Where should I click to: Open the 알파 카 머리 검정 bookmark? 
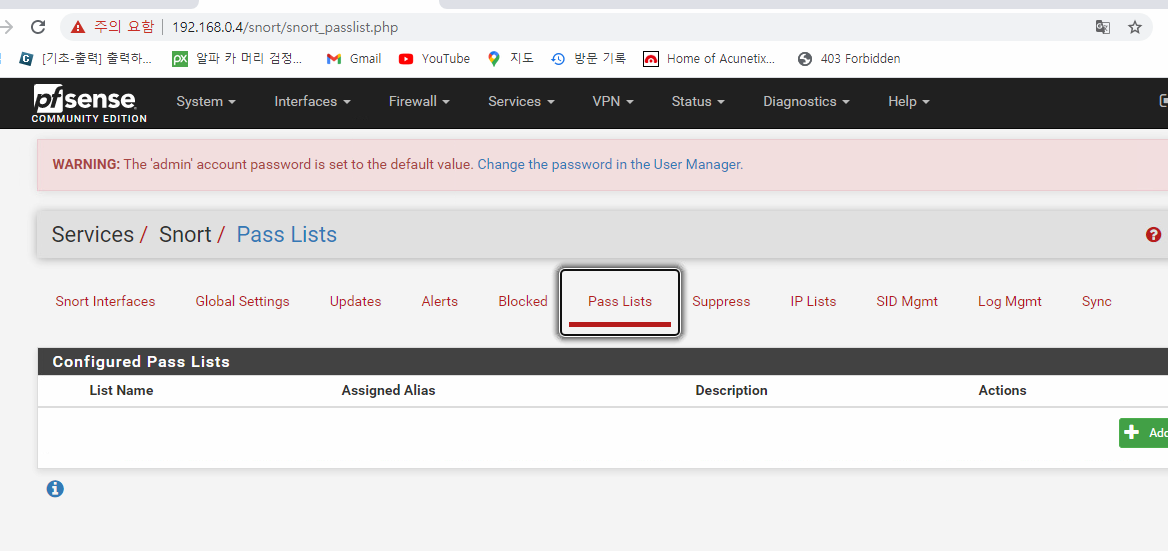(x=237, y=58)
